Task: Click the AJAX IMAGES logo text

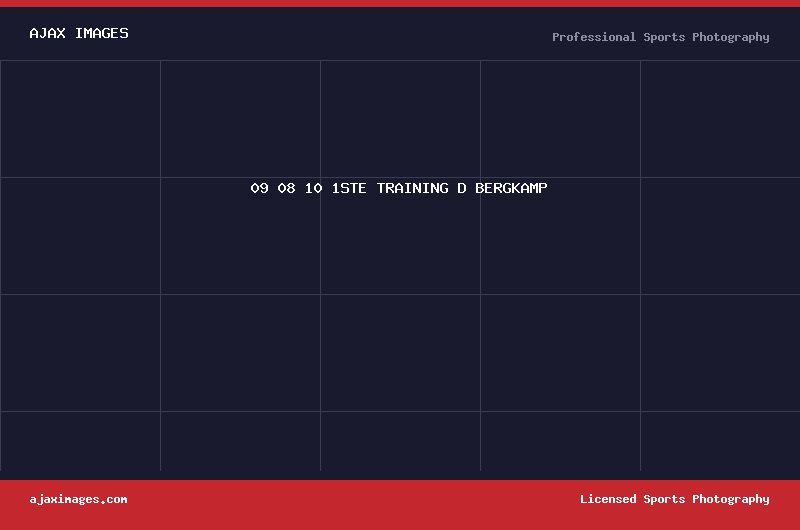Action: pyautogui.click(x=79, y=33)
